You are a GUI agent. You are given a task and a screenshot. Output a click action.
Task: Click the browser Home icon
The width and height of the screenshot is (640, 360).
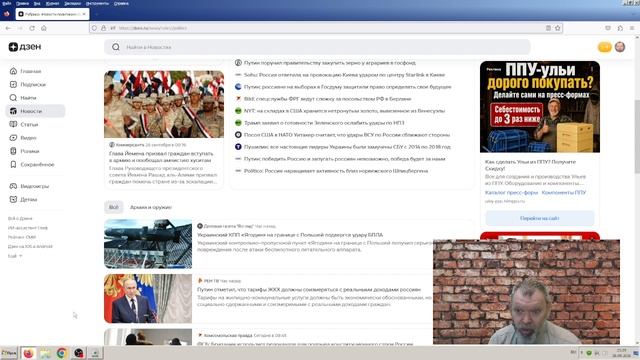point(44,28)
